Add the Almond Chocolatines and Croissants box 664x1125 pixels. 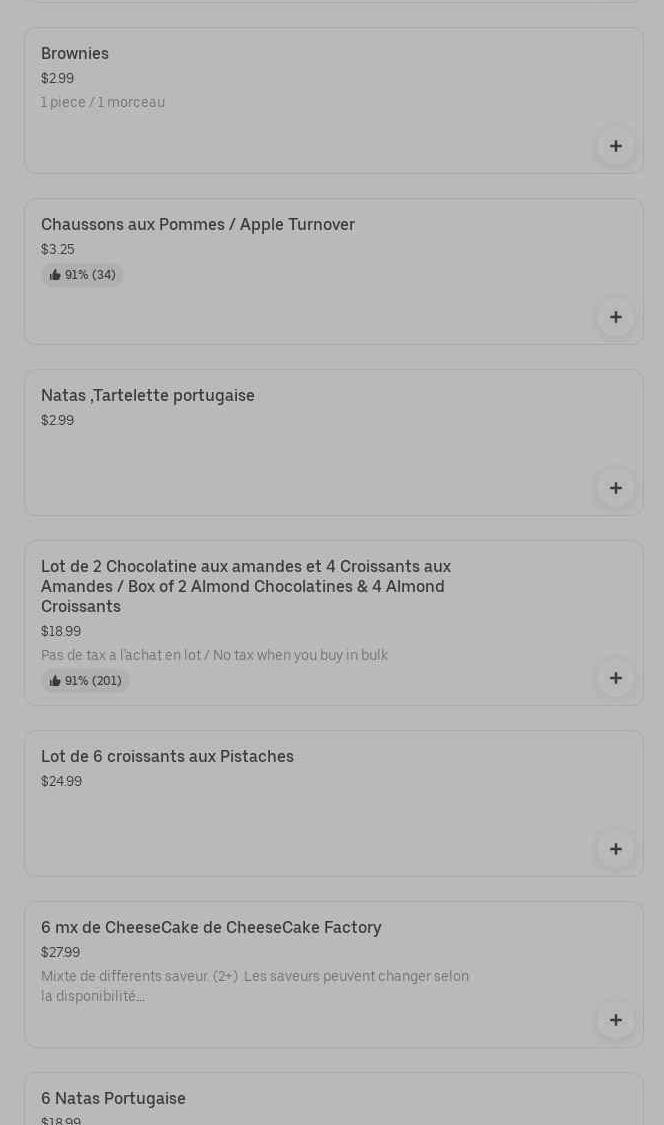click(615, 678)
